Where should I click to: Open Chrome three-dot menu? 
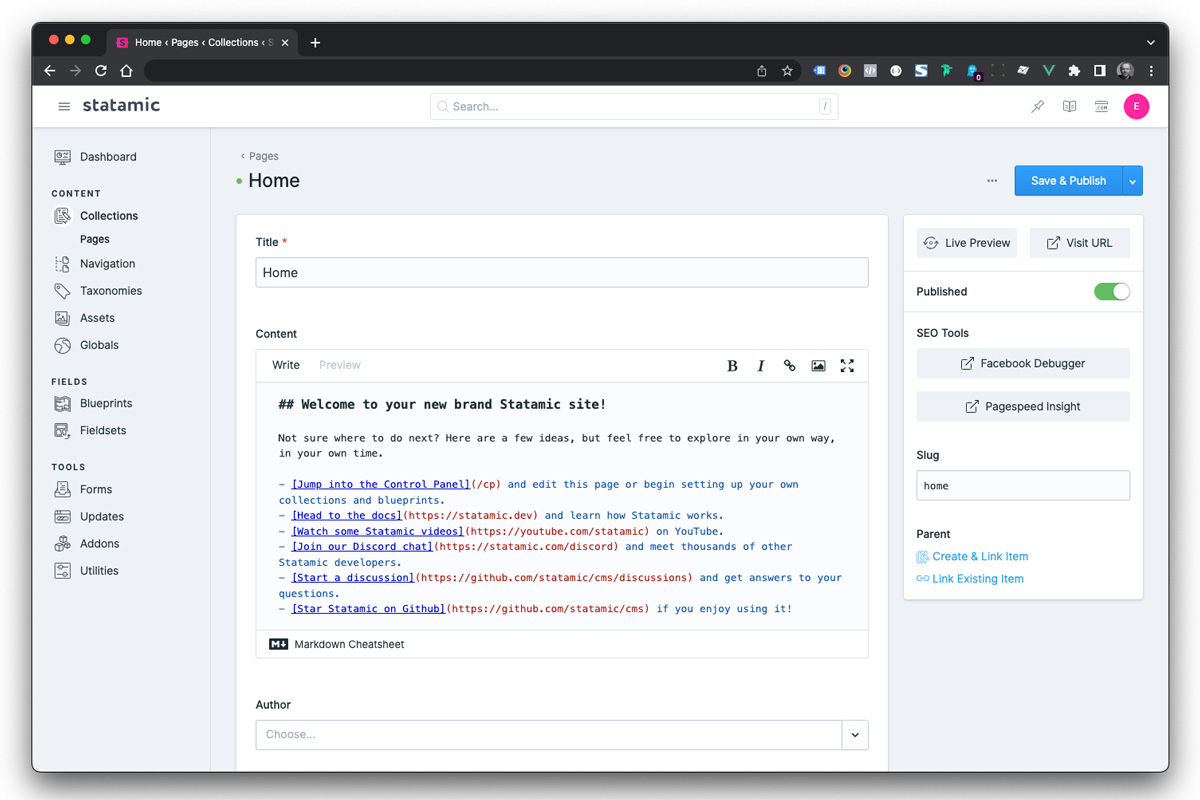click(1152, 71)
